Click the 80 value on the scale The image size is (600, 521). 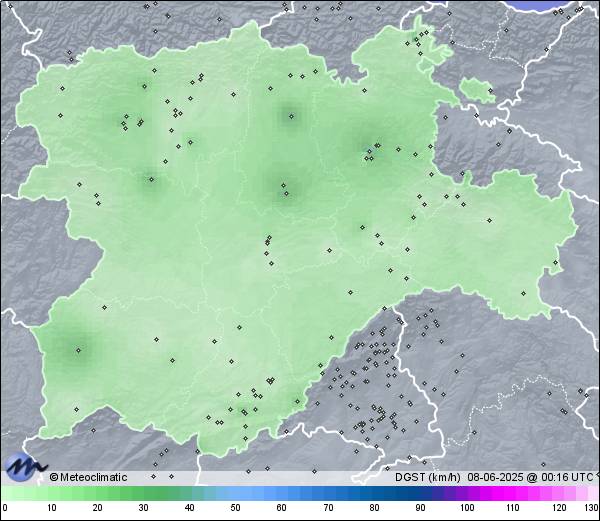tap(375, 508)
